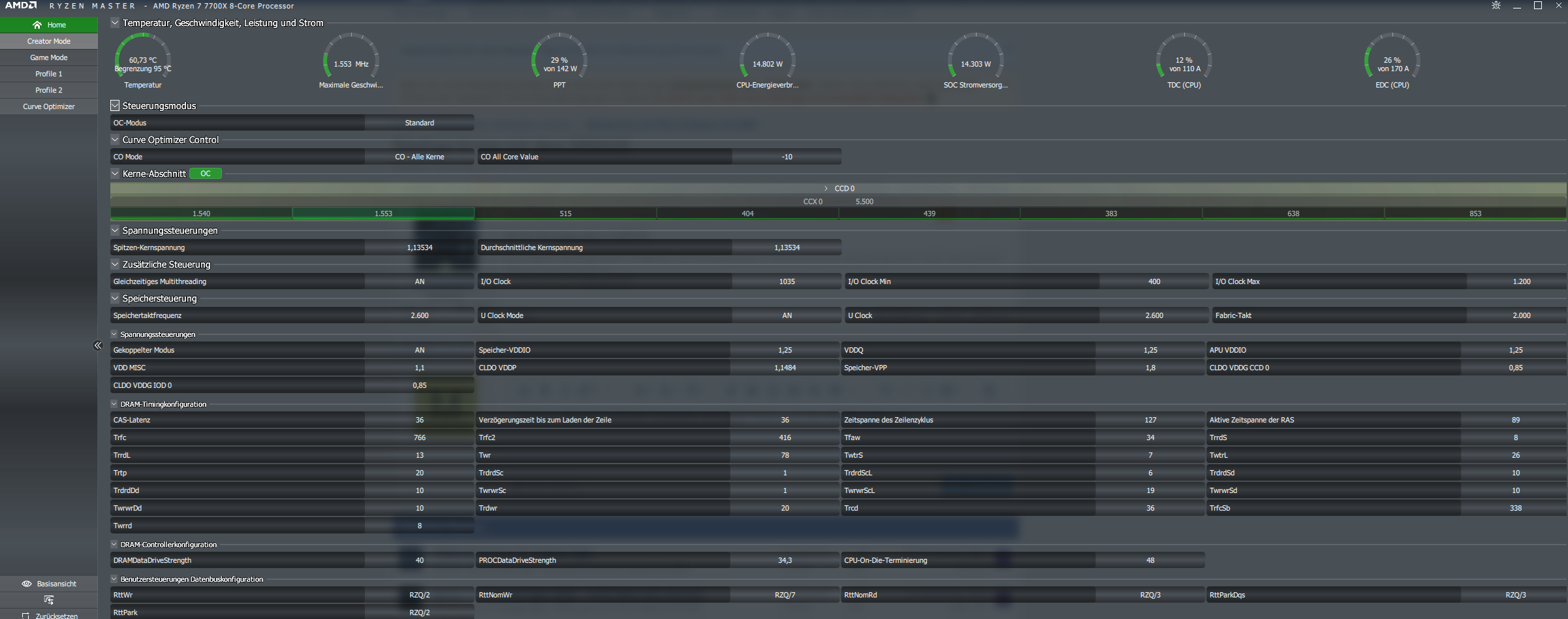Switch to Creator Mode profile
The width and height of the screenshot is (1568, 619).
click(49, 41)
